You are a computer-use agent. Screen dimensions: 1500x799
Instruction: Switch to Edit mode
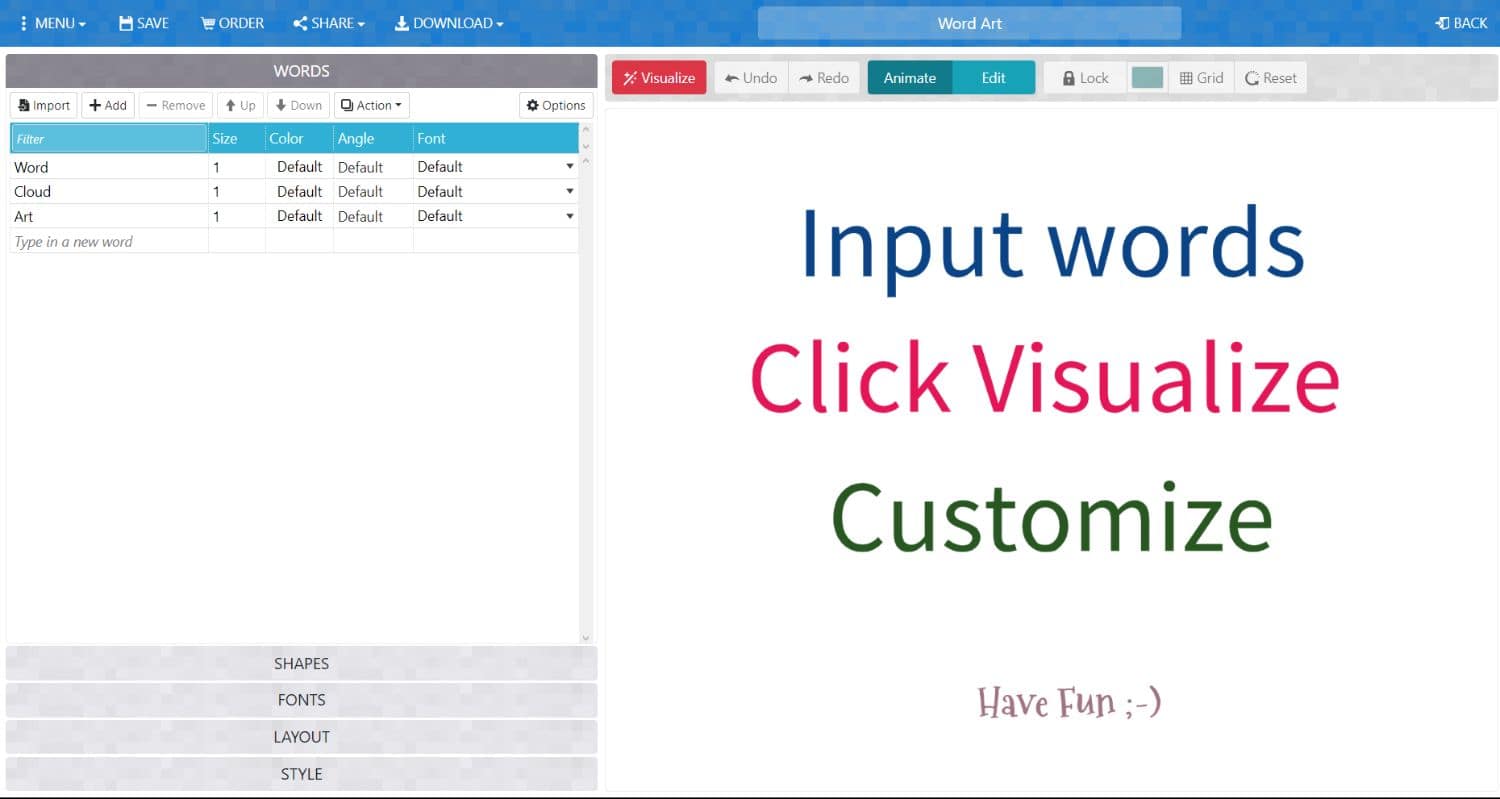click(993, 78)
